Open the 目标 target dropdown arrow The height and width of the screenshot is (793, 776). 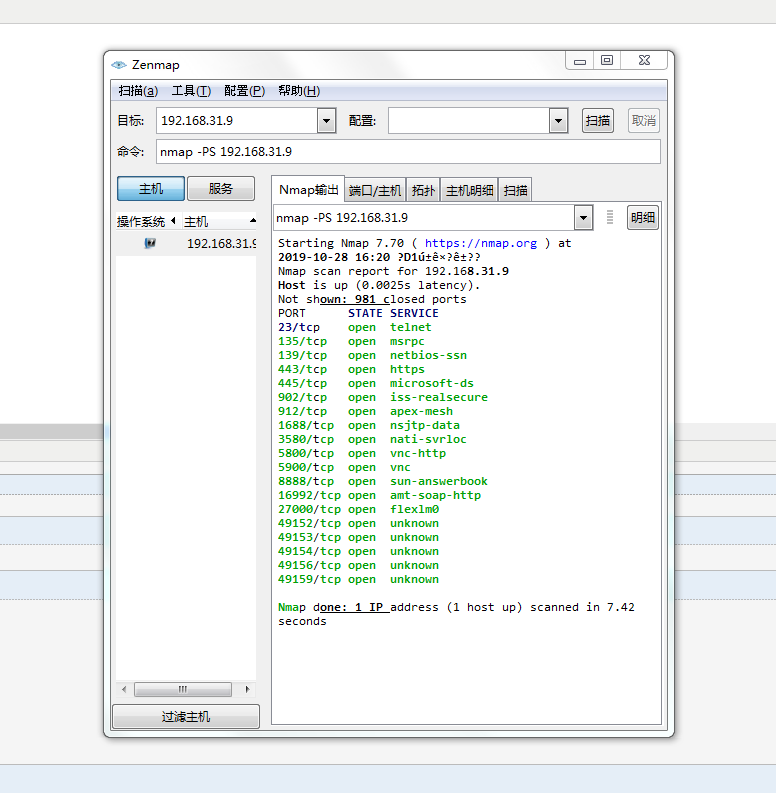[327, 121]
